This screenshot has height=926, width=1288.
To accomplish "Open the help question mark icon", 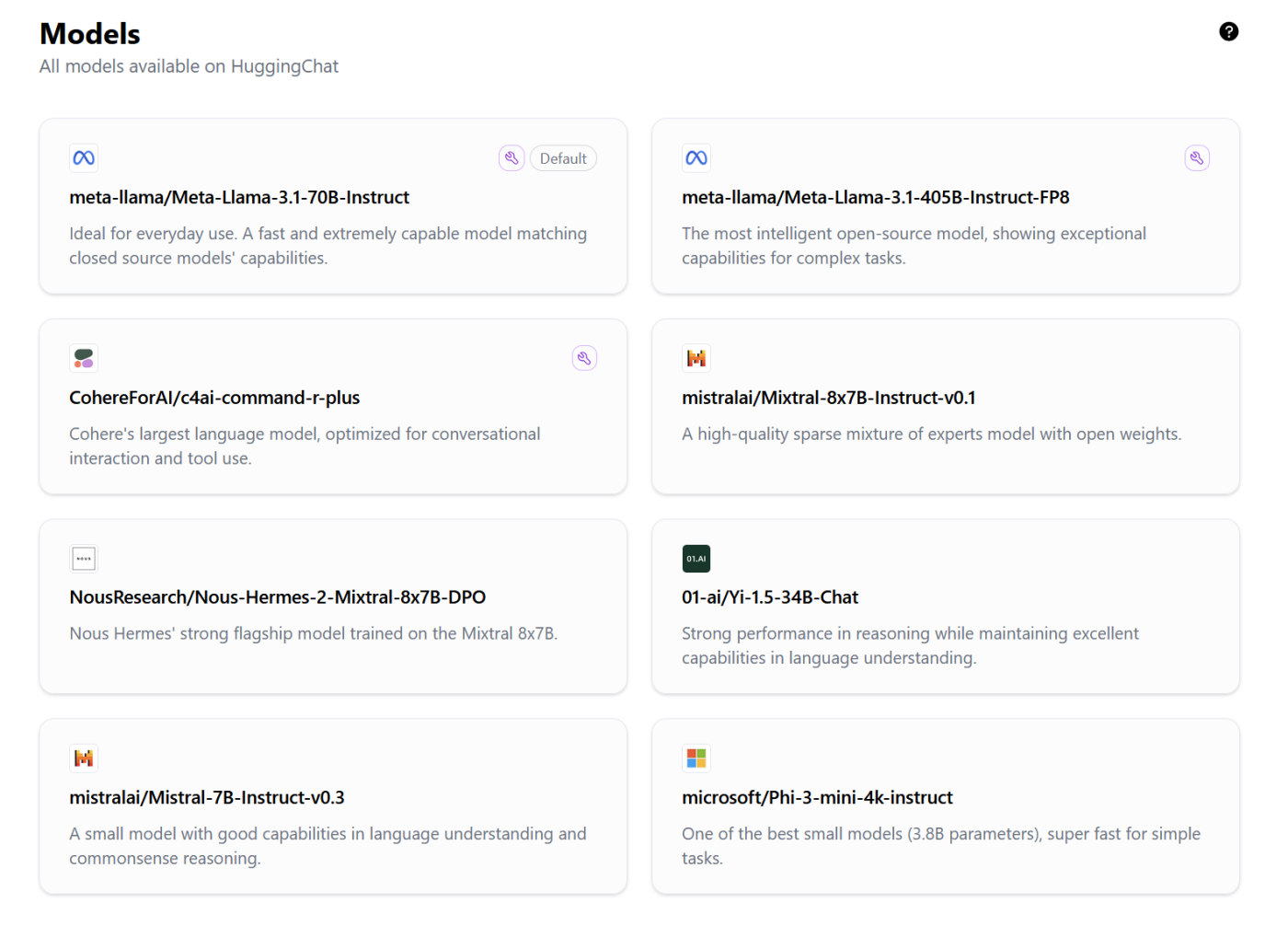I will pos(1228,32).
